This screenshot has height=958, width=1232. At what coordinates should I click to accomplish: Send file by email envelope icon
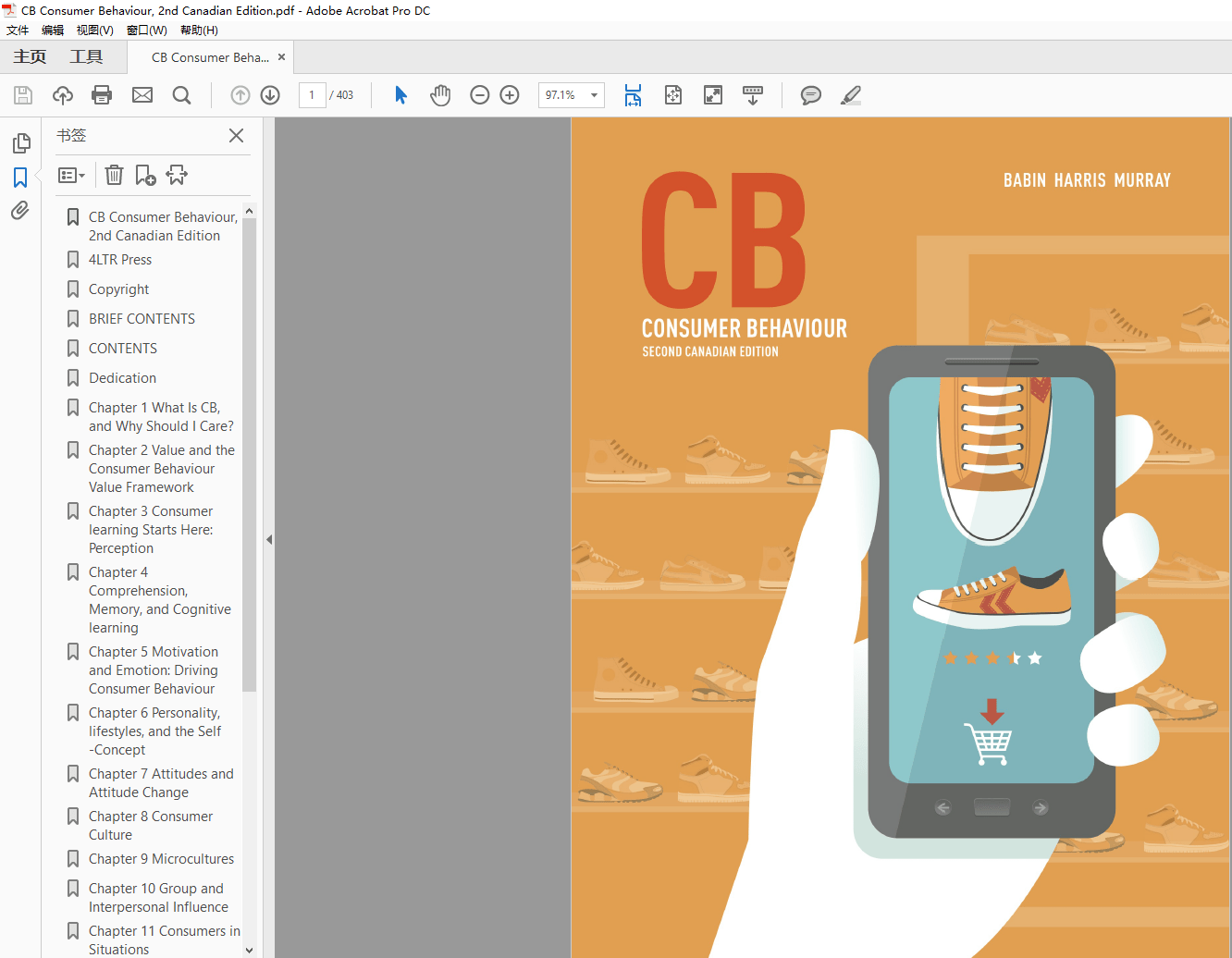pyautogui.click(x=142, y=95)
